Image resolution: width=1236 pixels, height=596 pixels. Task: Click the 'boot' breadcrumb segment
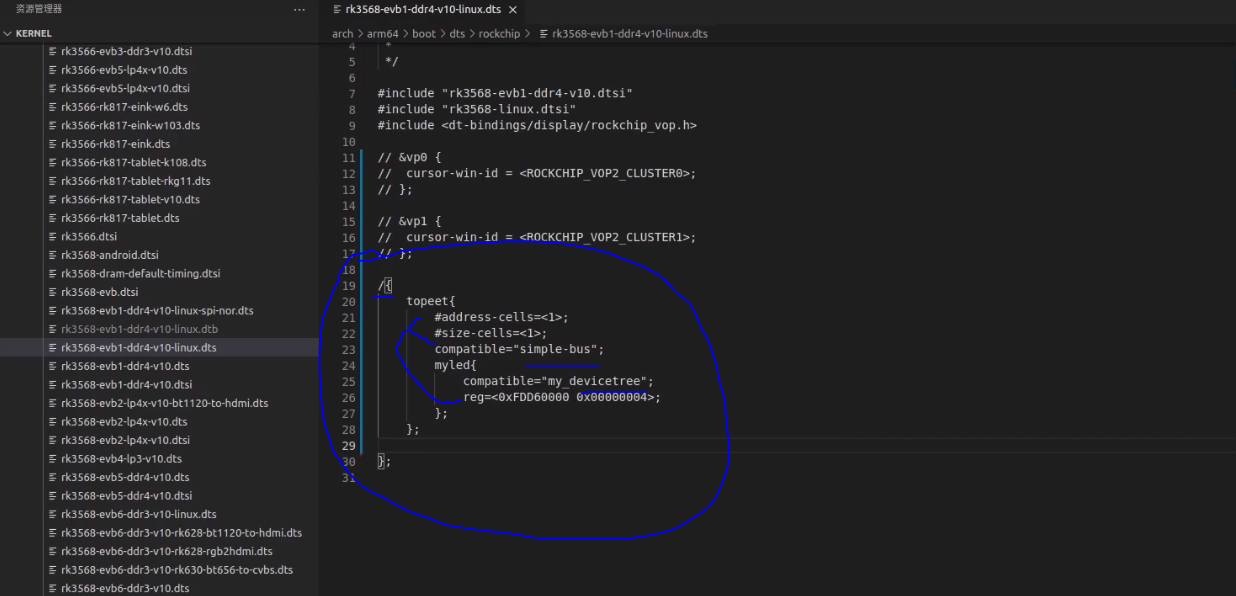[x=424, y=33]
